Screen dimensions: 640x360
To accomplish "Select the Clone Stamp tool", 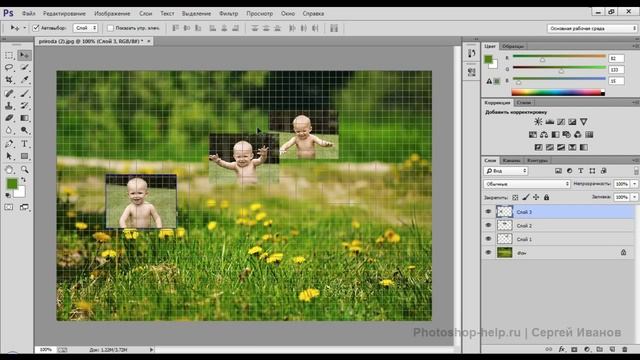I will coord(9,106).
